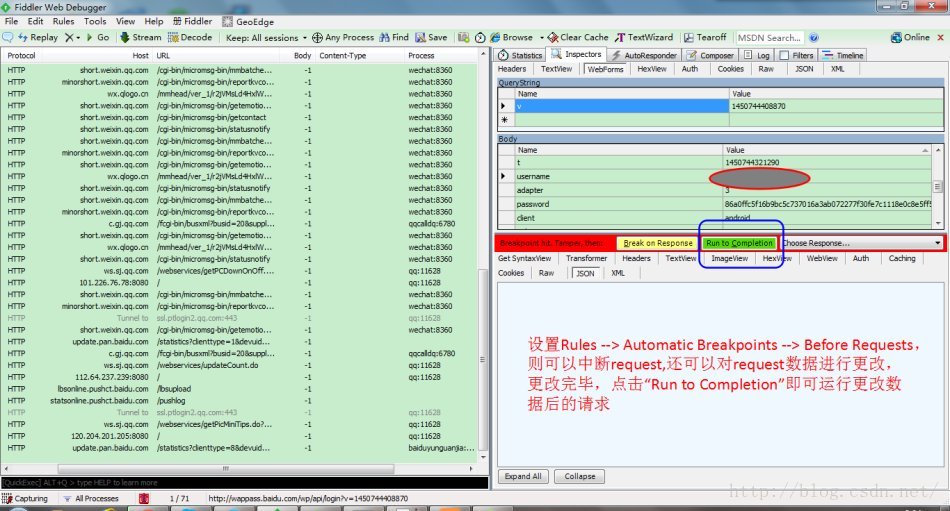Viewport: 950px width, 511px height.
Task: Open the Rules menu
Action: (63, 21)
